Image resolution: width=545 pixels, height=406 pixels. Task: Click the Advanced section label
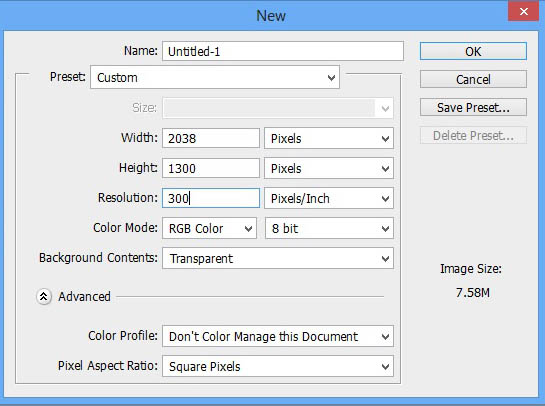[x=84, y=297]
